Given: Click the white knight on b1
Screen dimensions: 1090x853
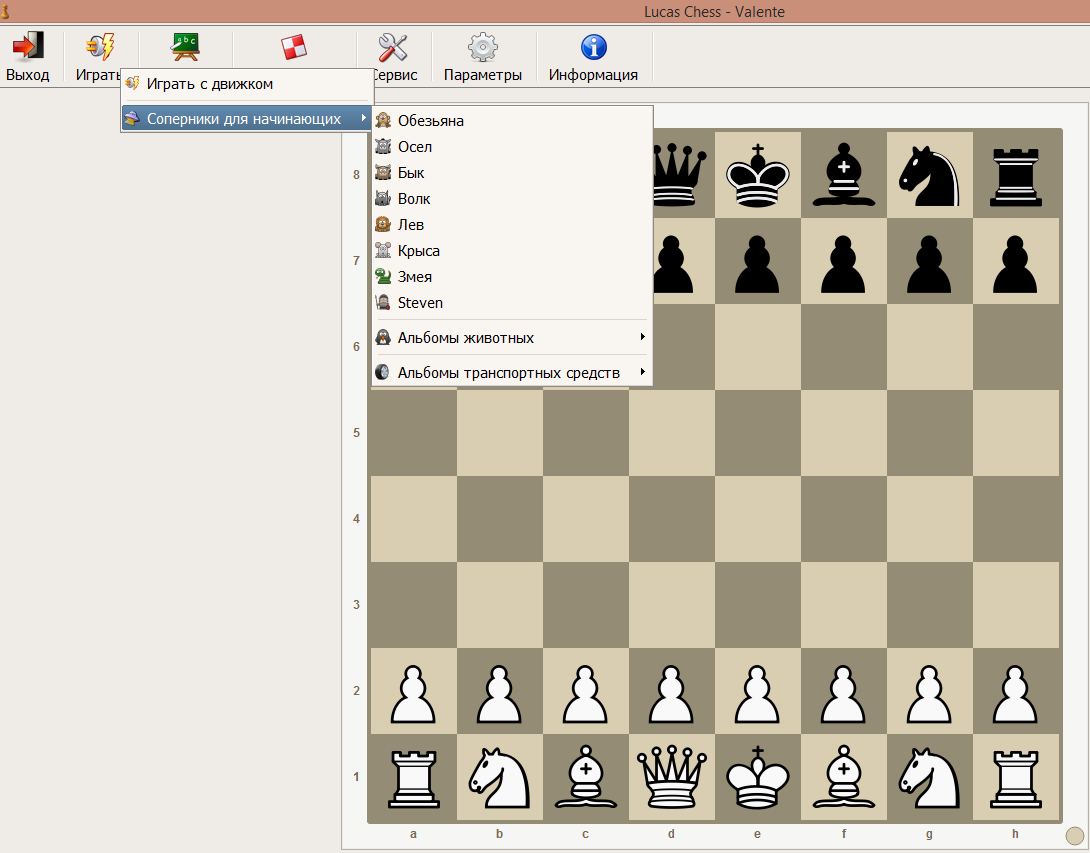Looking at the screenshot, I should coord(499,777).
